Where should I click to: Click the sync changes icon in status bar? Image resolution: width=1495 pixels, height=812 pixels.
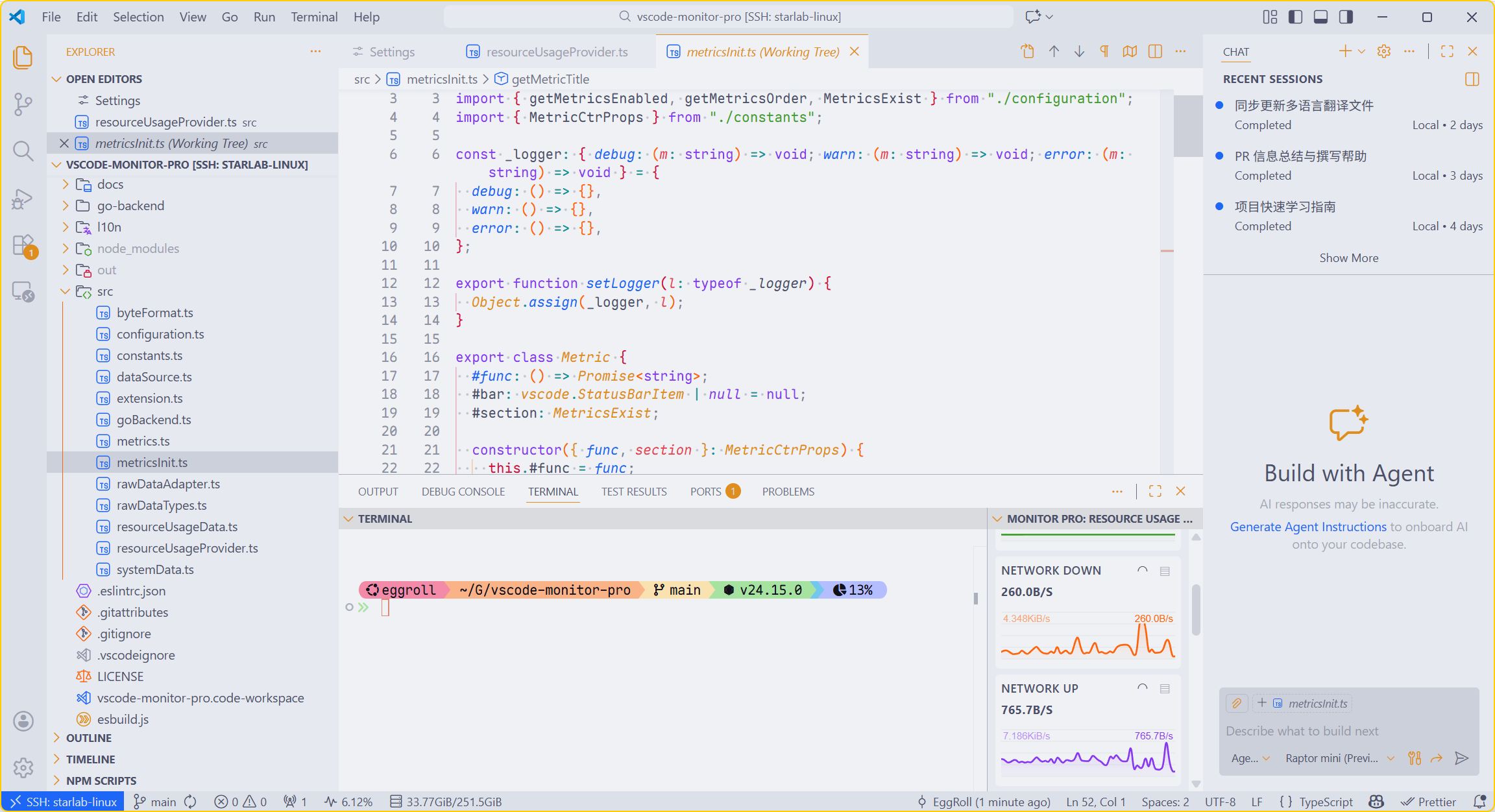click(x=190, y=802)
